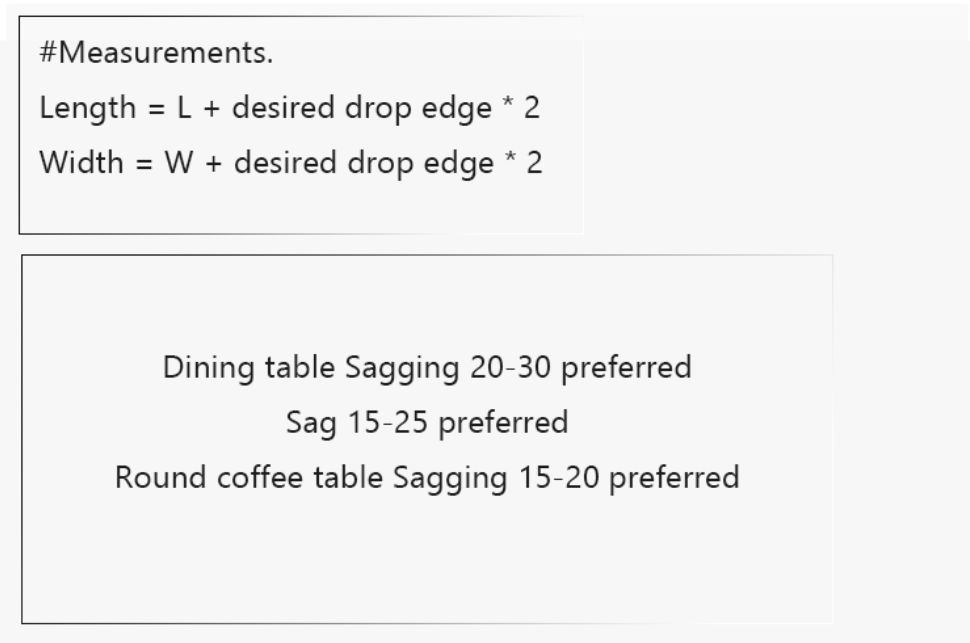Click the Round coffee table Sagging line

pos(427,477)
